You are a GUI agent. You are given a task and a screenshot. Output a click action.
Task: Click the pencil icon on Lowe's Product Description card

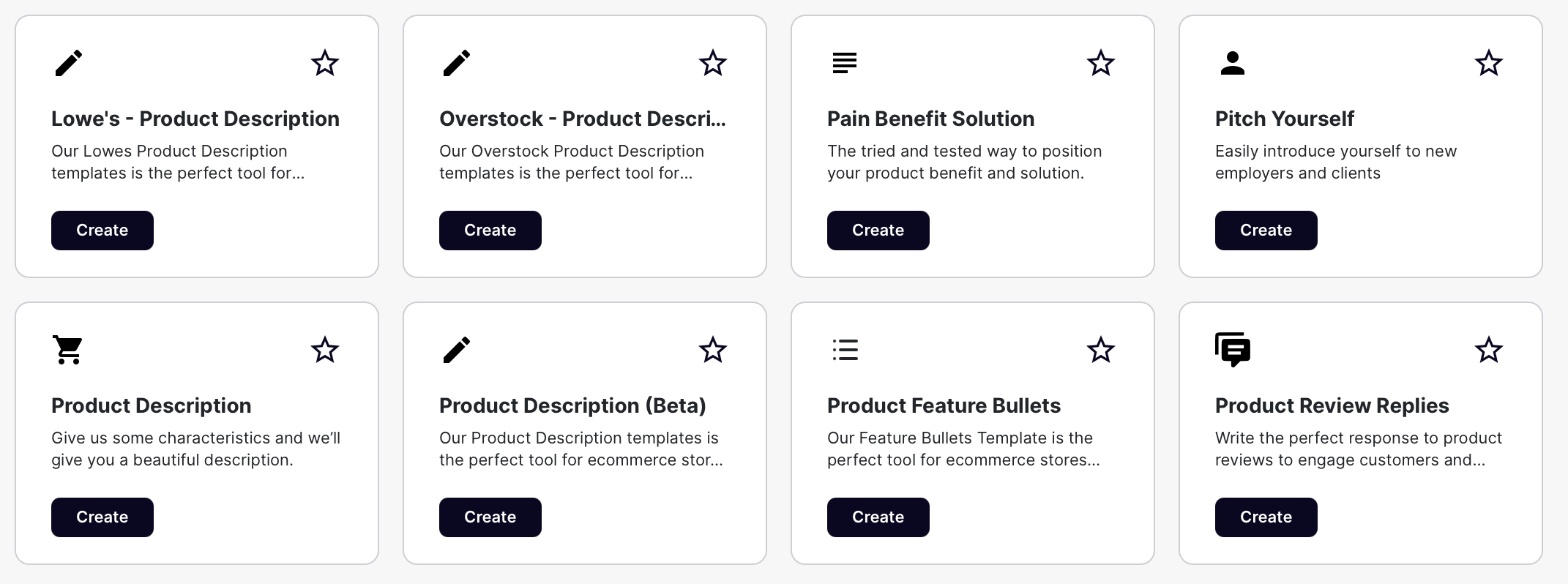[69, 63]
